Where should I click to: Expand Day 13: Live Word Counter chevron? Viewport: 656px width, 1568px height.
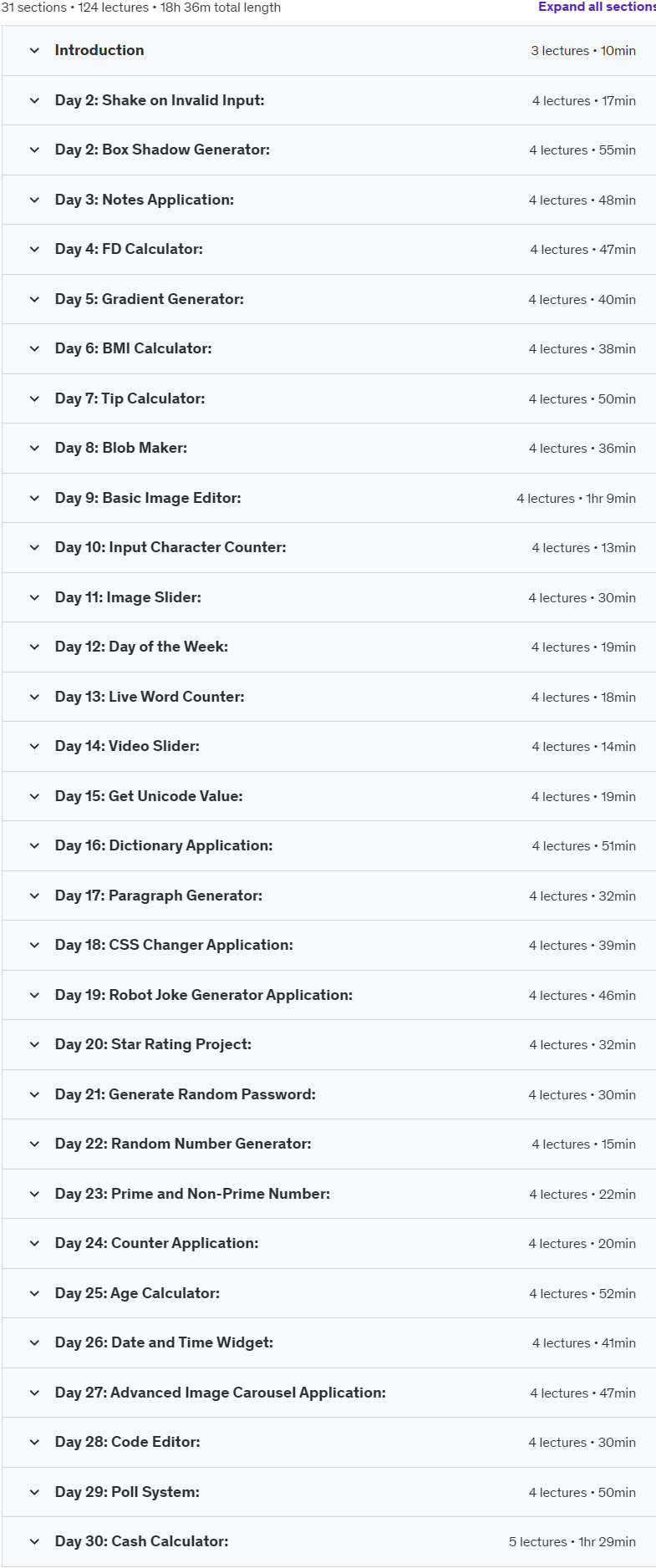click(x=34, y=697)
